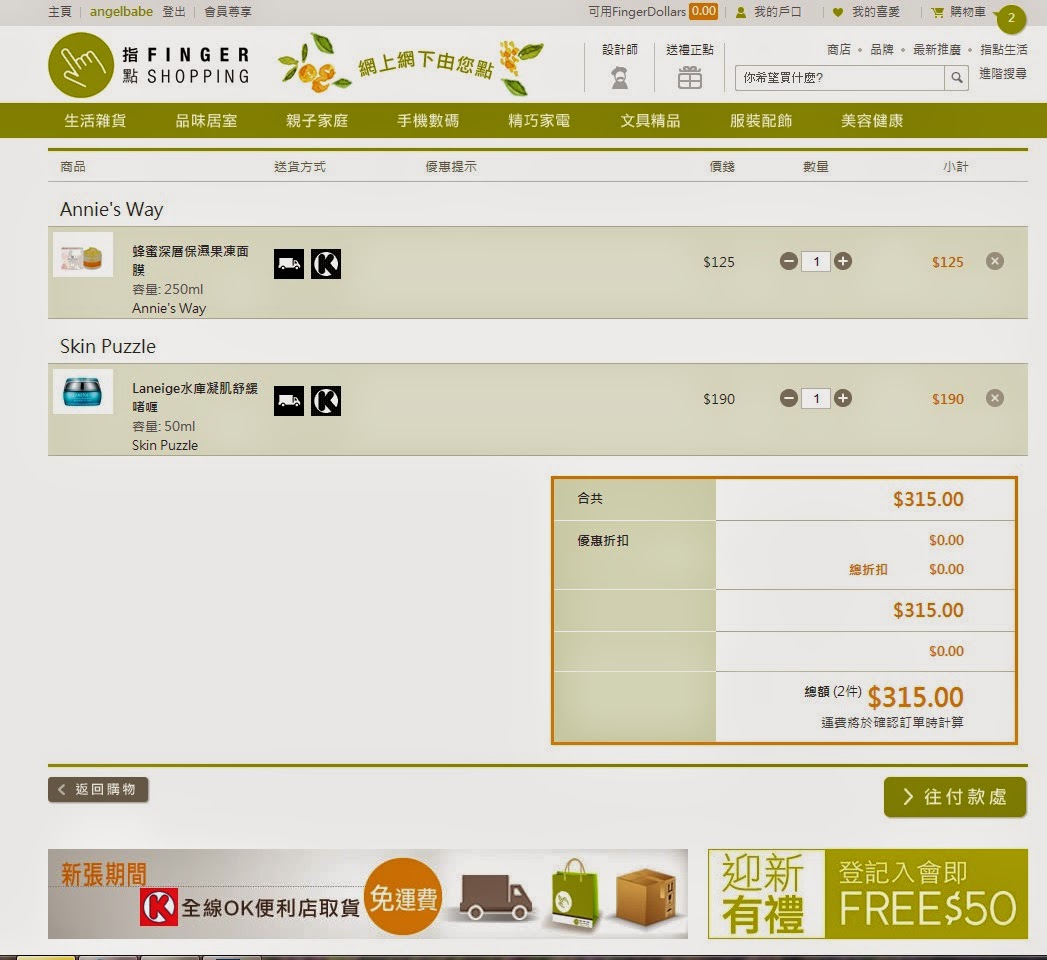1047x960 pixels.
Task: Click the truck delivery icon for Laneige item
Action: (x=288, y=401)
